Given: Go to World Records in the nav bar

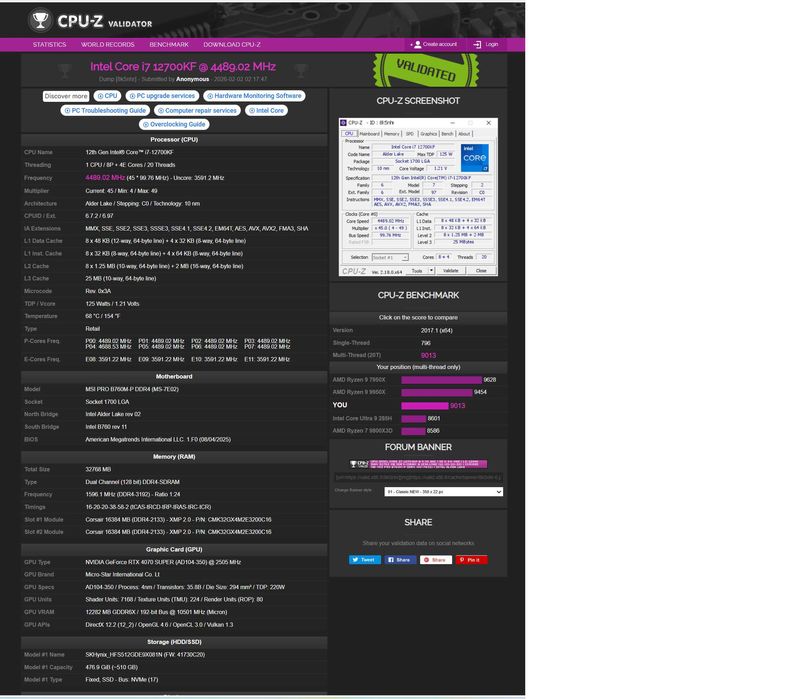Looking at the screenshot, I should pyautogui.click(x=107, y=44).
